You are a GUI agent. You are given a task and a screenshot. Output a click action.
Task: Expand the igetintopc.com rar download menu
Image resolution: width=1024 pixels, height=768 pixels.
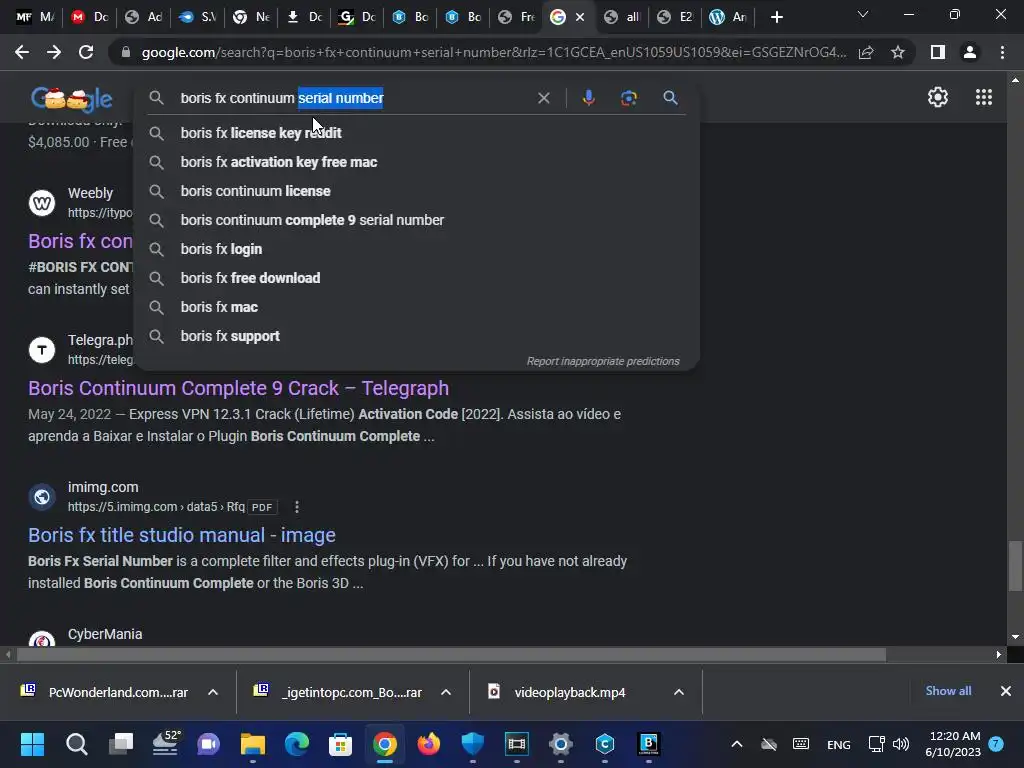[446, 692]
